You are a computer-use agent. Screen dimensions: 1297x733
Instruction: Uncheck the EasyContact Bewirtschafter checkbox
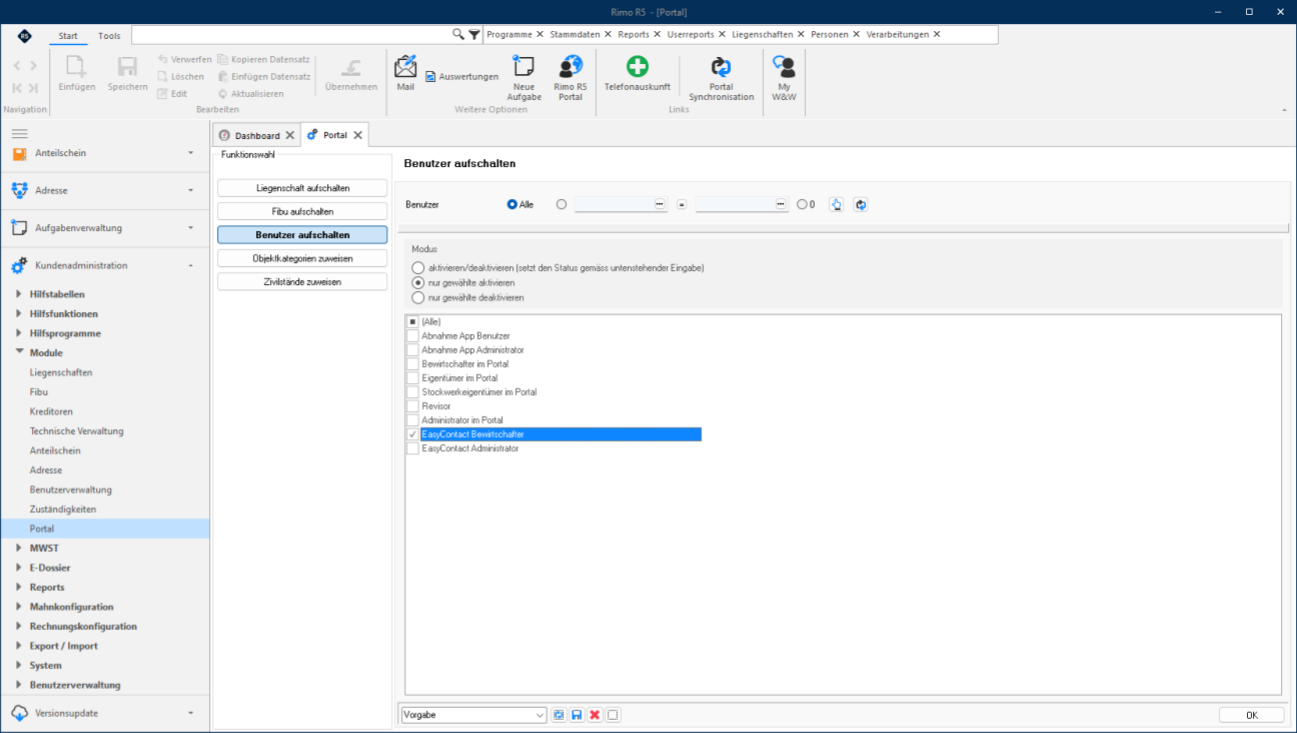(412, 434)
